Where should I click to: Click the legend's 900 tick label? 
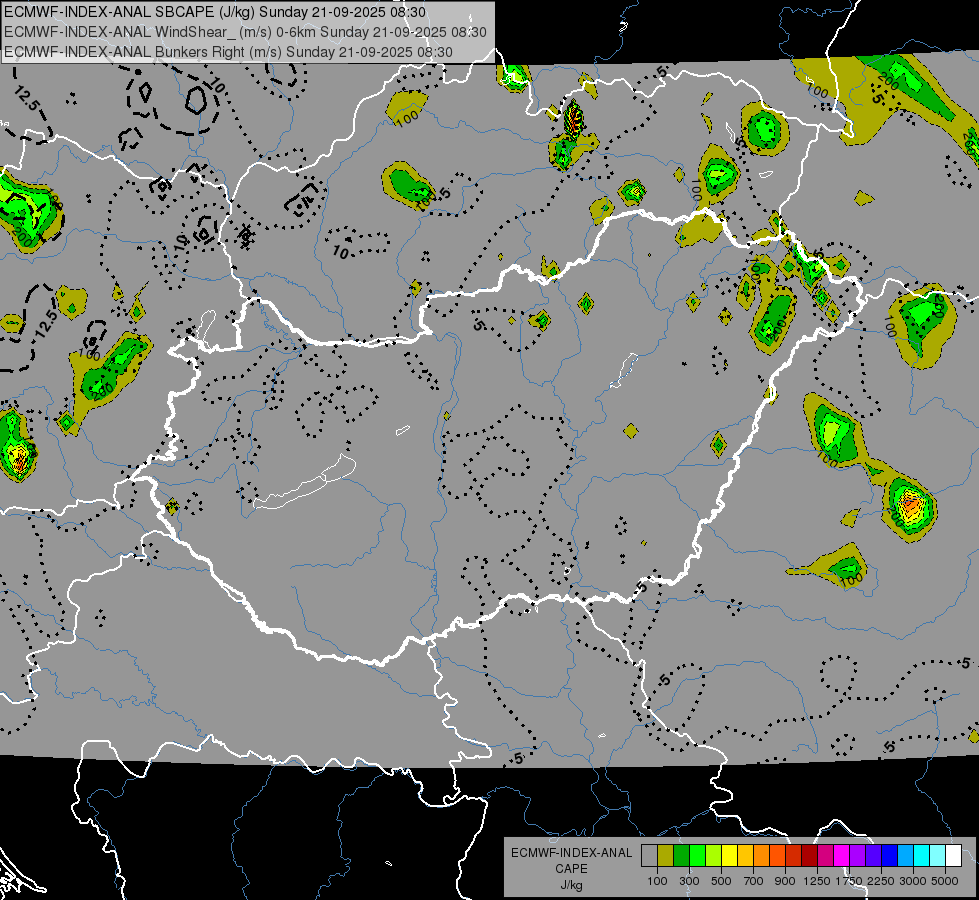[x=785, y=881]
